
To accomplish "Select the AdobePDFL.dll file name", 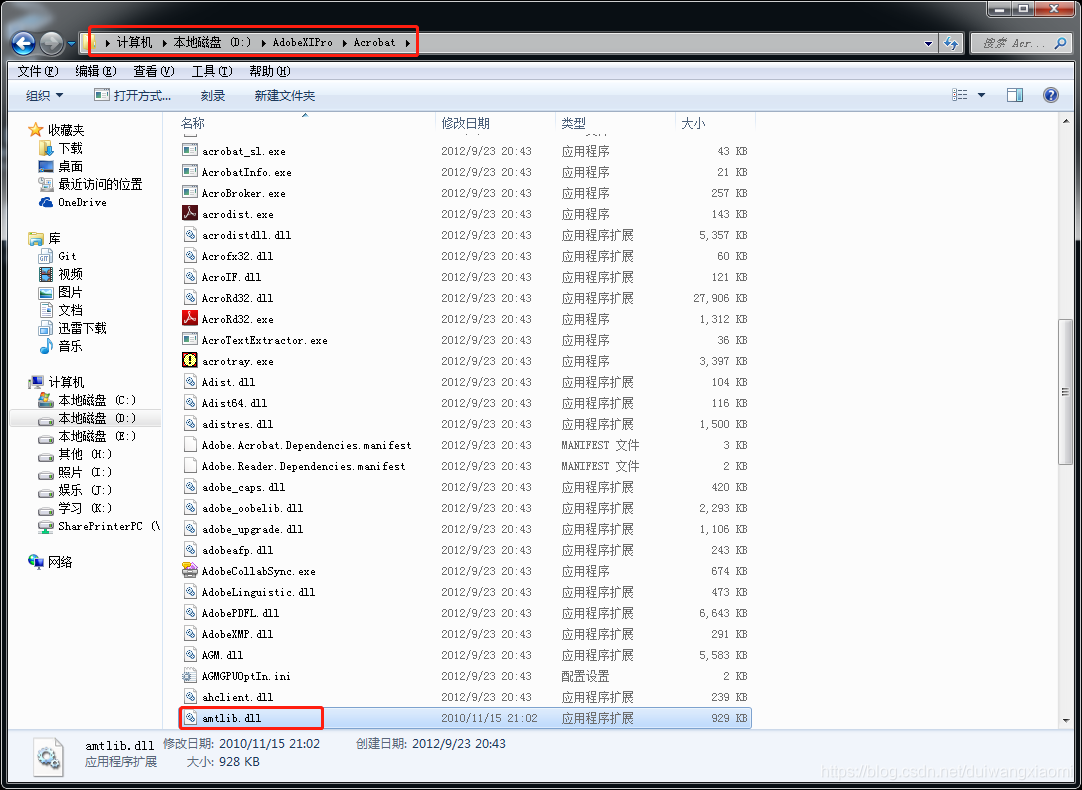I will 240,613.
